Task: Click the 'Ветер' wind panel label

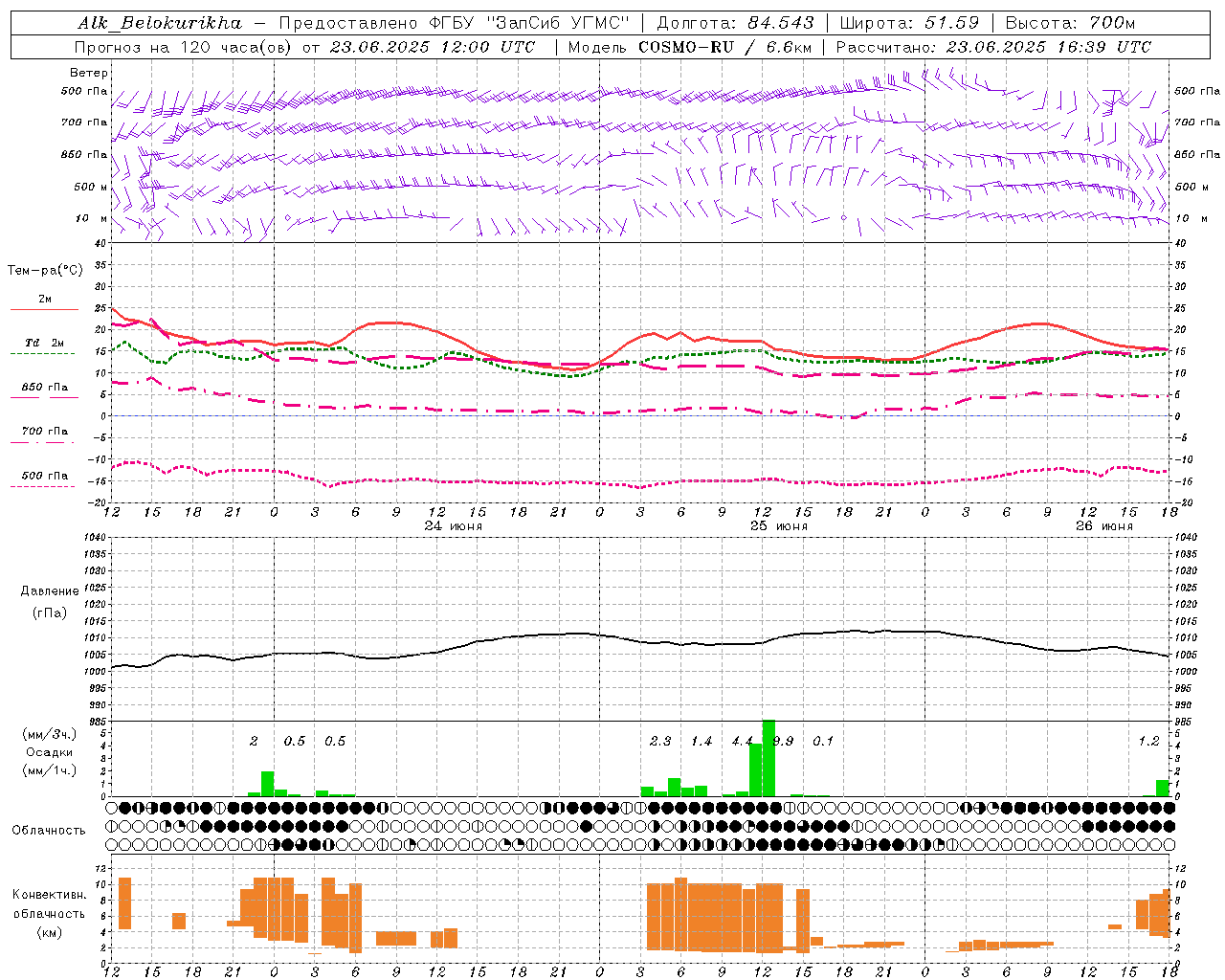Action: (x=89, y=73)
